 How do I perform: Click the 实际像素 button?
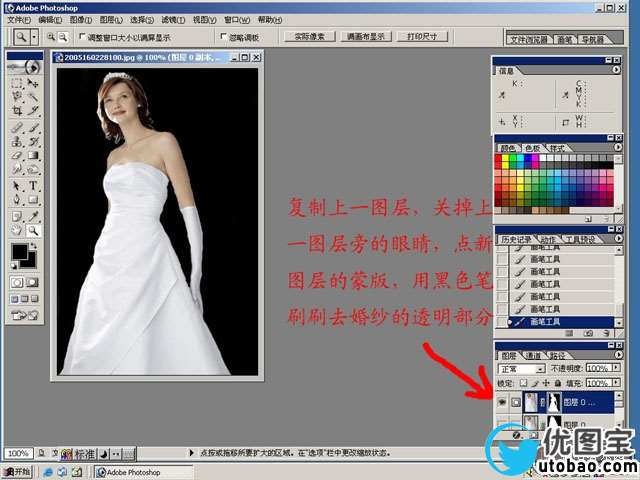pyautogui.click(x=309, y=36)
